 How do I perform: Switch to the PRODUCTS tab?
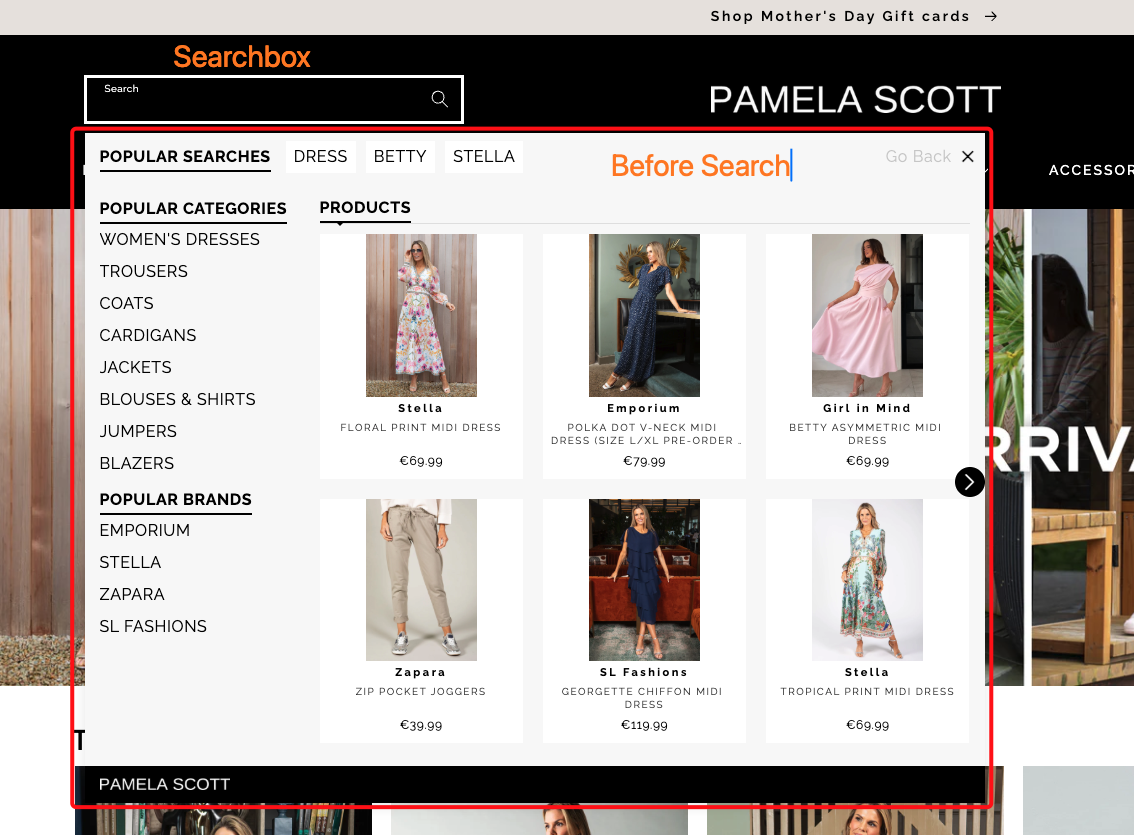(x=365, y=207)
